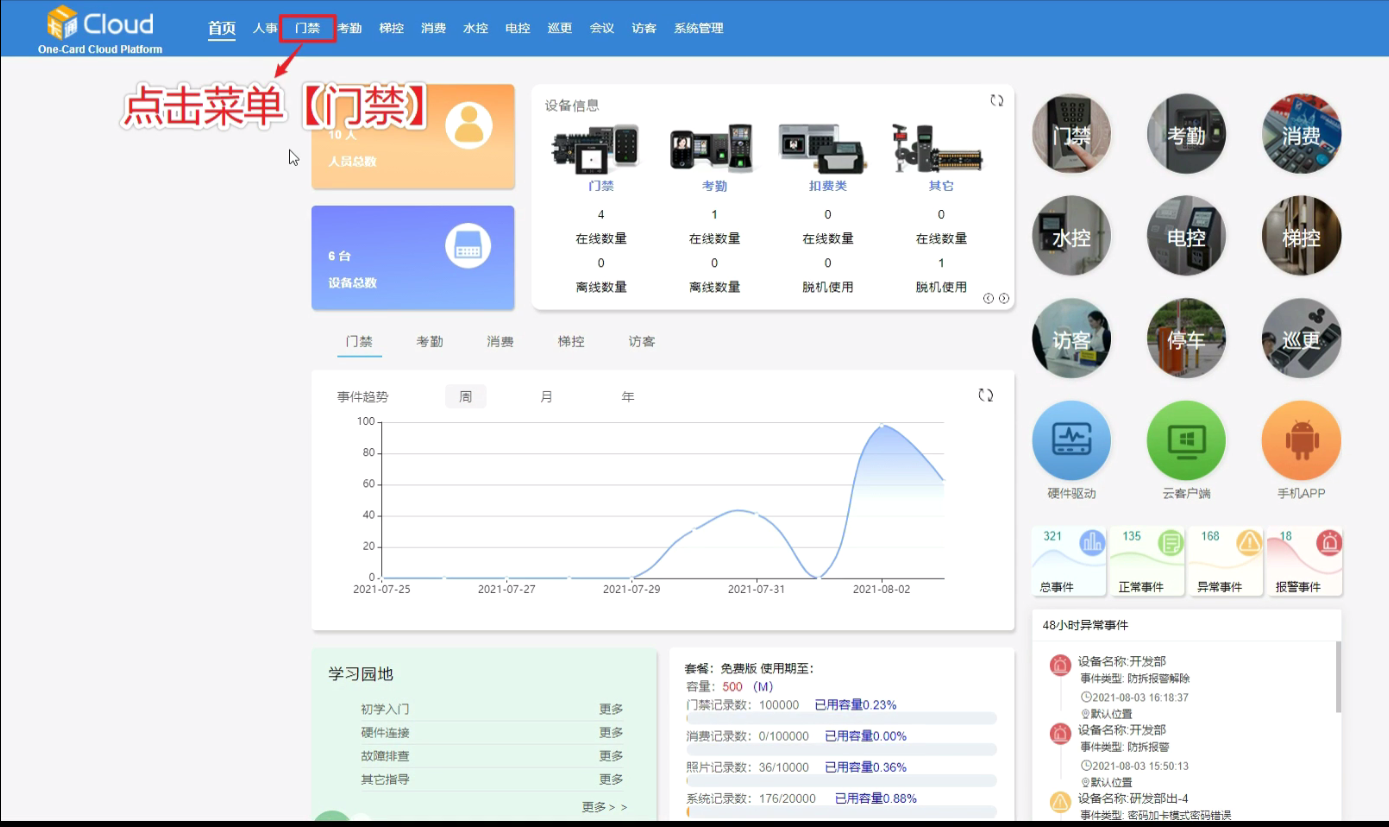Expand 更多 next to 故障排查
The image size is (1389, 827).
[x=611, y=756]
